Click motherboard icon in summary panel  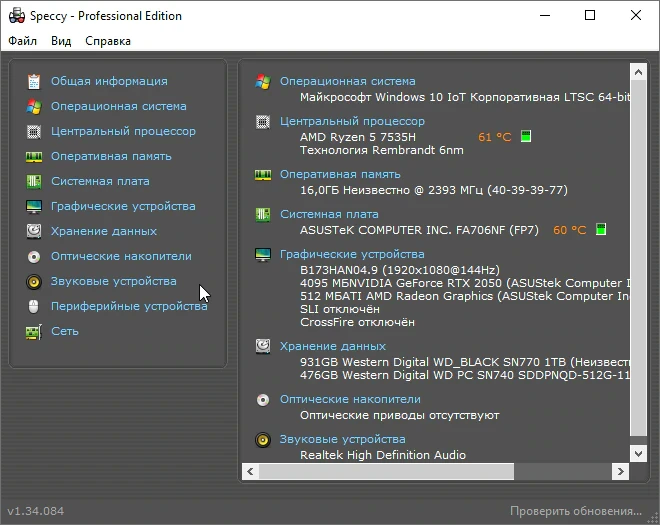(263, 215)
